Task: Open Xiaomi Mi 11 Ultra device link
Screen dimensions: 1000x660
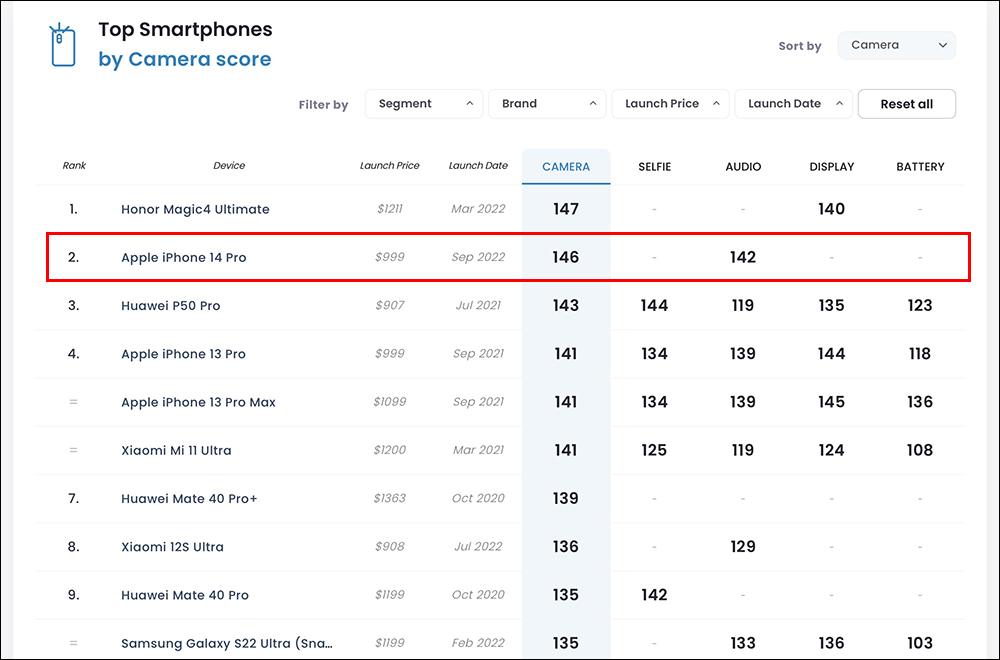Action: click(176, 450)
